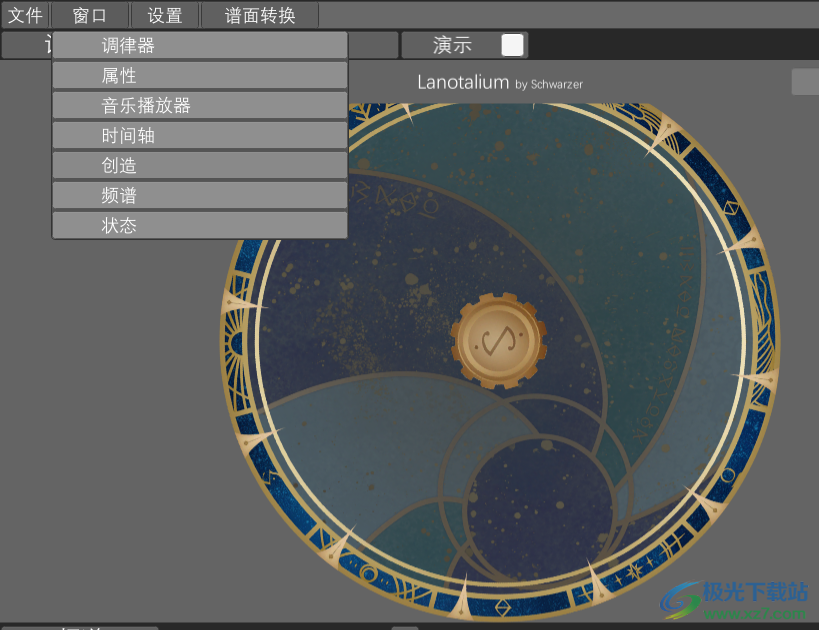Click the 演示 label
Screen dimensions: 819x630
pos(452,45)
